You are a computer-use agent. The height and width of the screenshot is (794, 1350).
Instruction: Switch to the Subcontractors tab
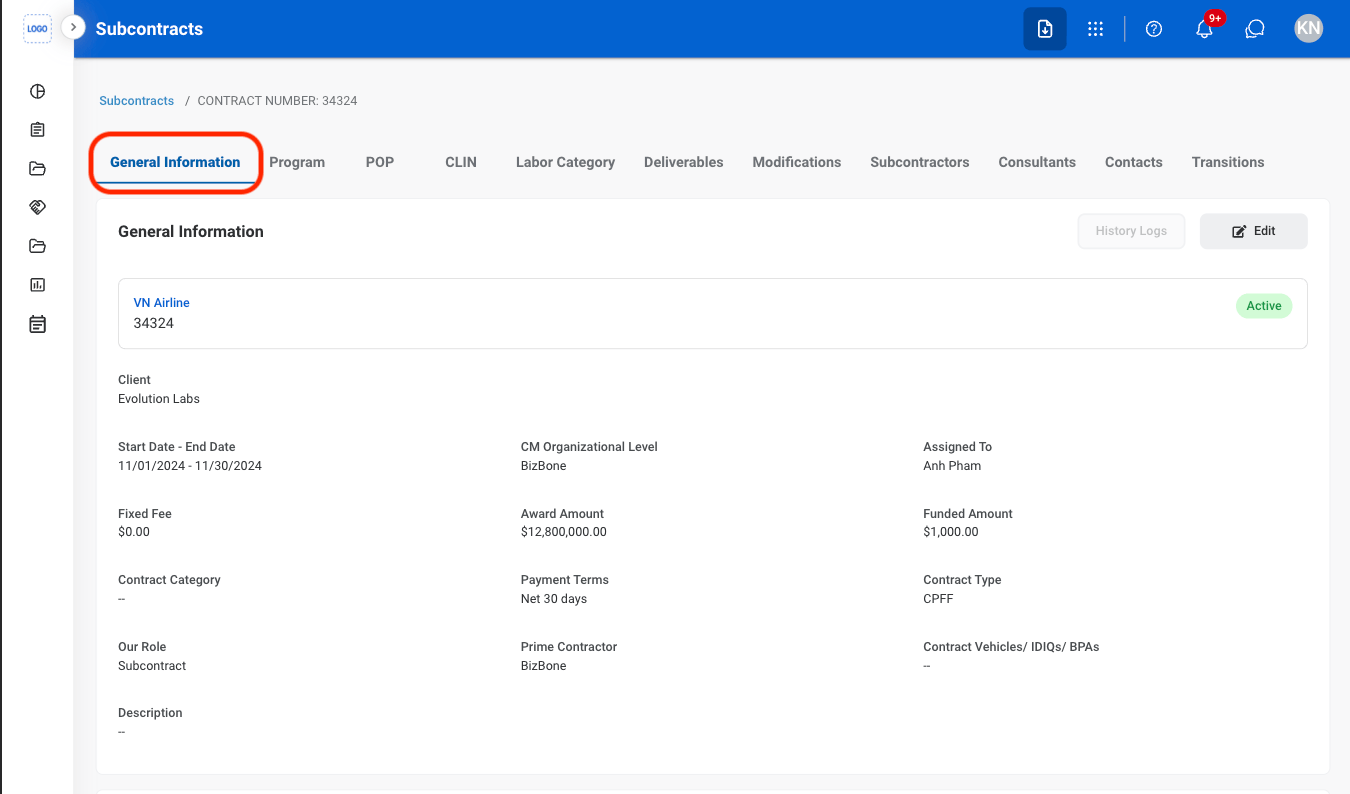(920, 162)
